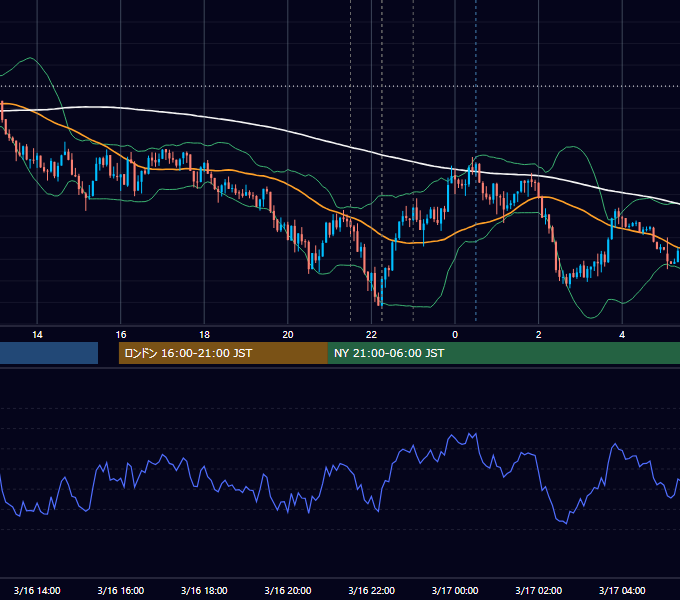
Task: Click the 3/16 18:00 date label
Action: pyautogui.click(x=204, y=590)
